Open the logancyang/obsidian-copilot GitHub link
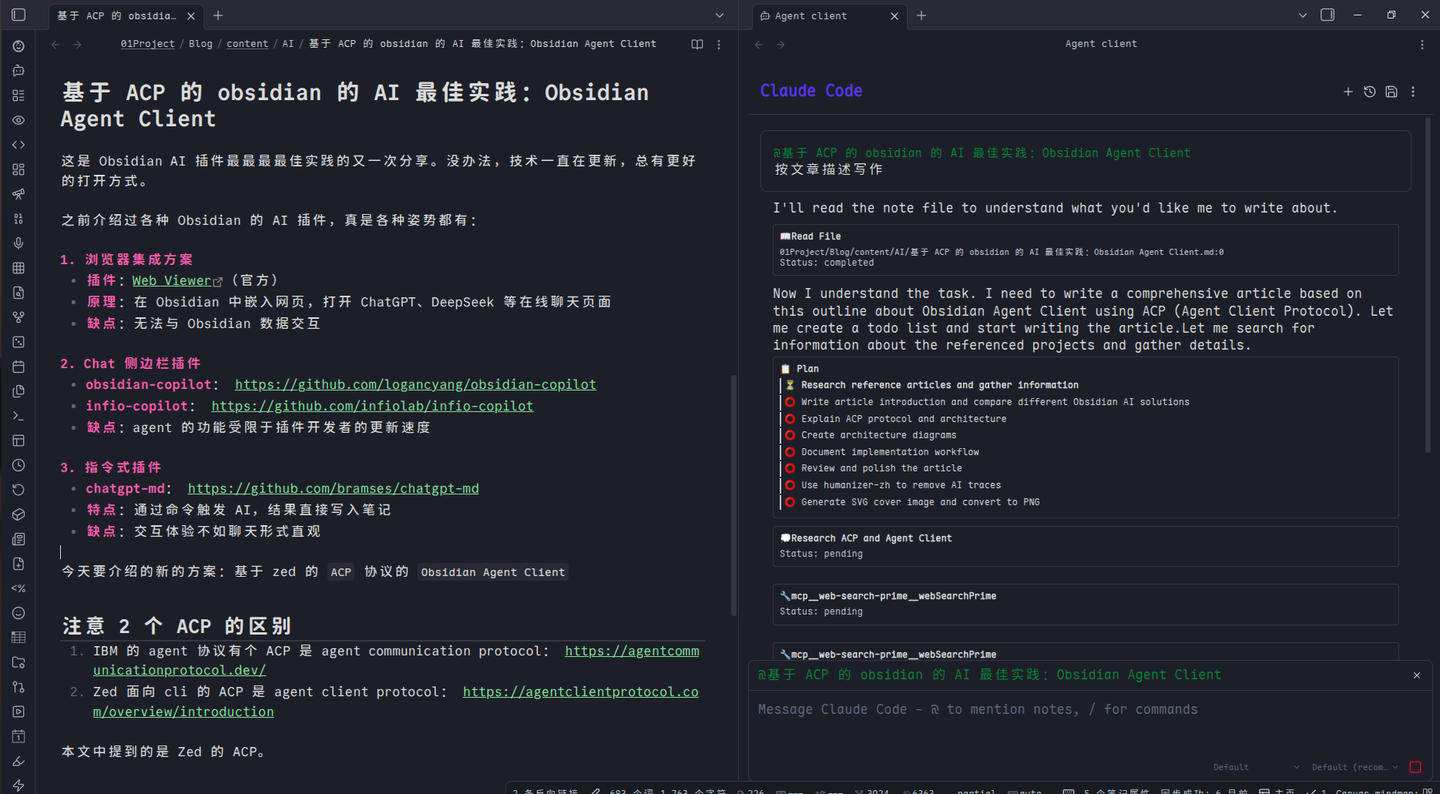 point(415,384)
